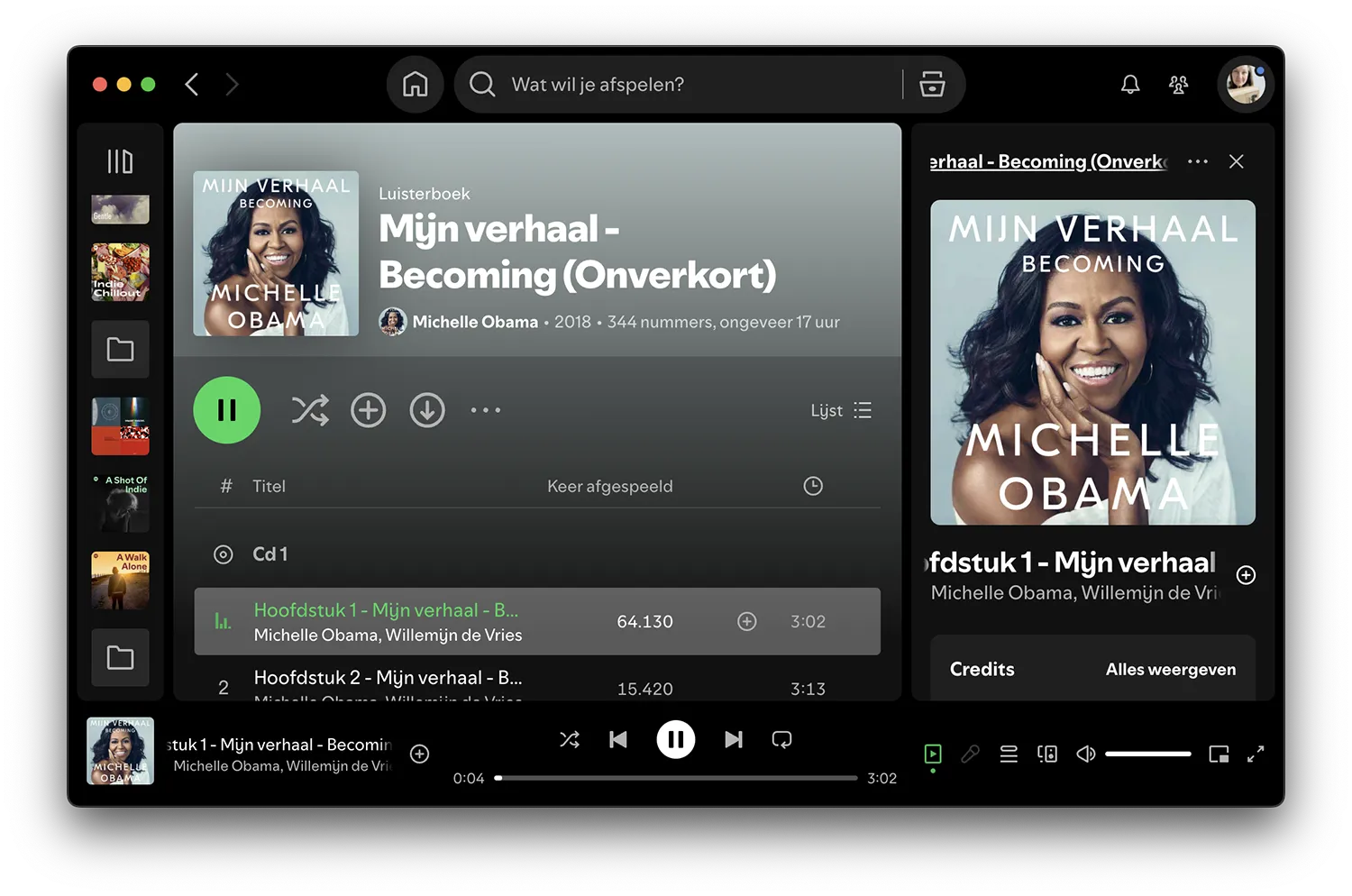Click the Titel column header
The width and height of the screenshot is (1352, 896).
tap(269, 487)
